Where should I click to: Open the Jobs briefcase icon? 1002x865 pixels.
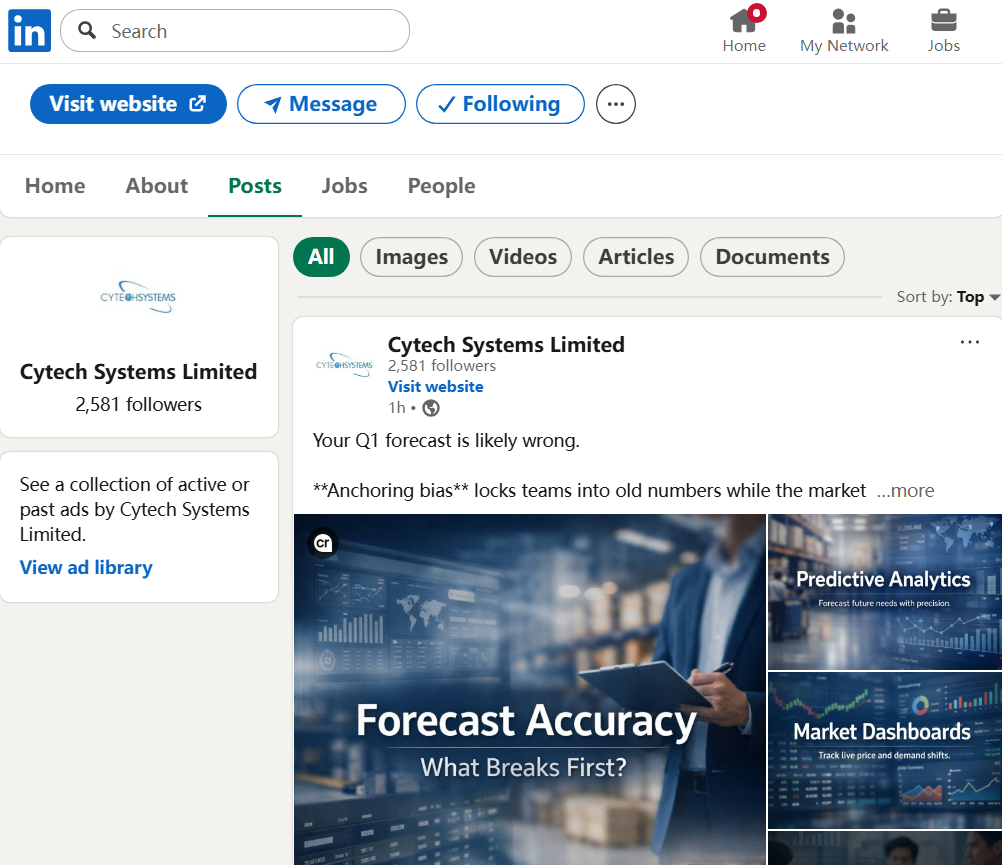coord(943,20)
